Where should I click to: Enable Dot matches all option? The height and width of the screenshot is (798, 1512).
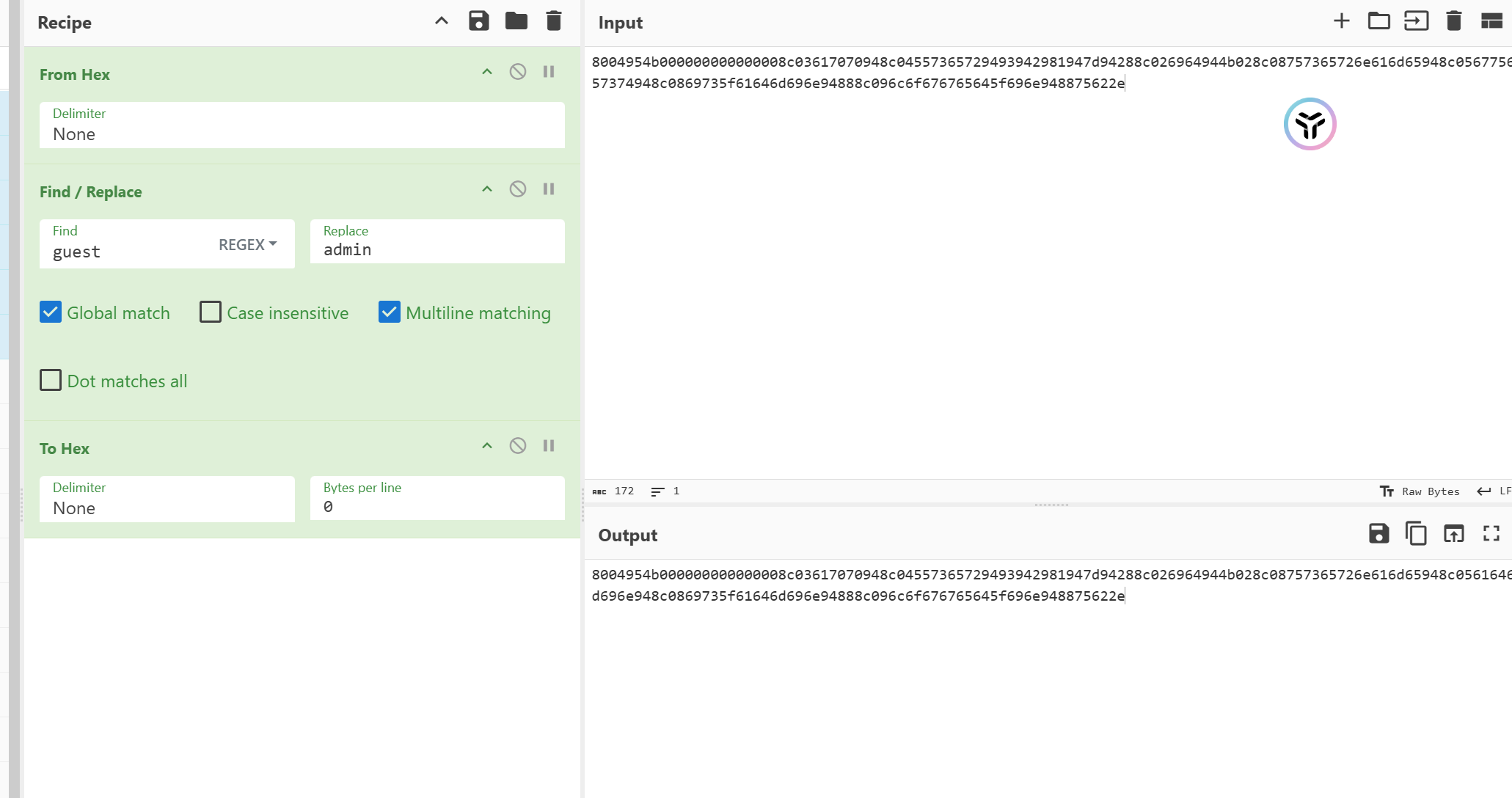click(x=51, y=381)
